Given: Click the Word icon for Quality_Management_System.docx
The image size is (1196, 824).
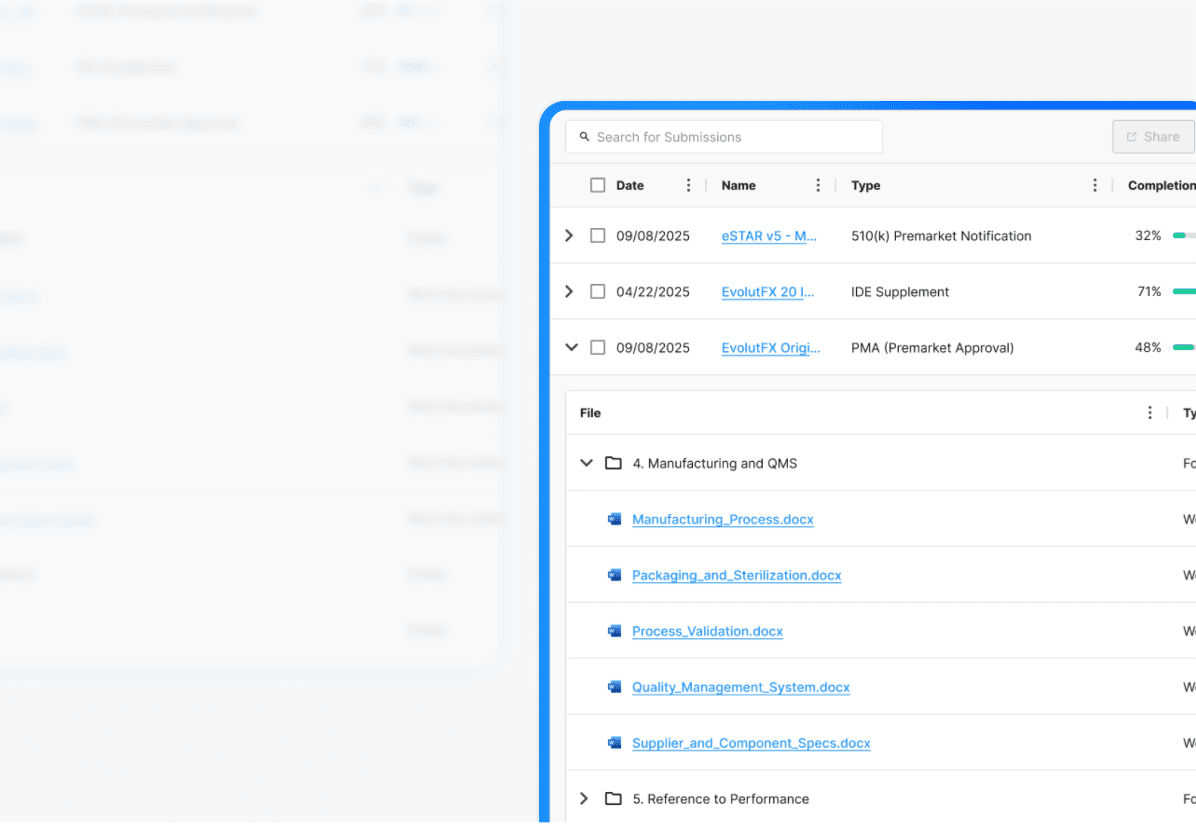Looking at the screenshot, I should pyautogui.click(x=614, y=687).
